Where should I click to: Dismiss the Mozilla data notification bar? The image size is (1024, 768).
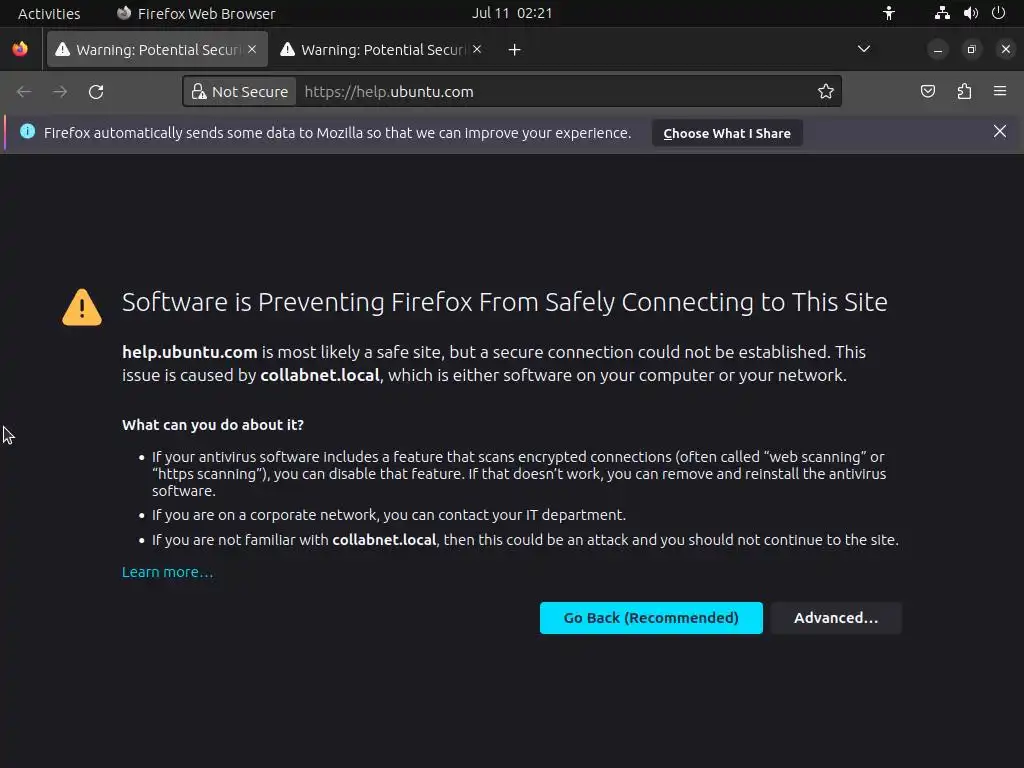pyautogui.click(x=1000, y=131)
